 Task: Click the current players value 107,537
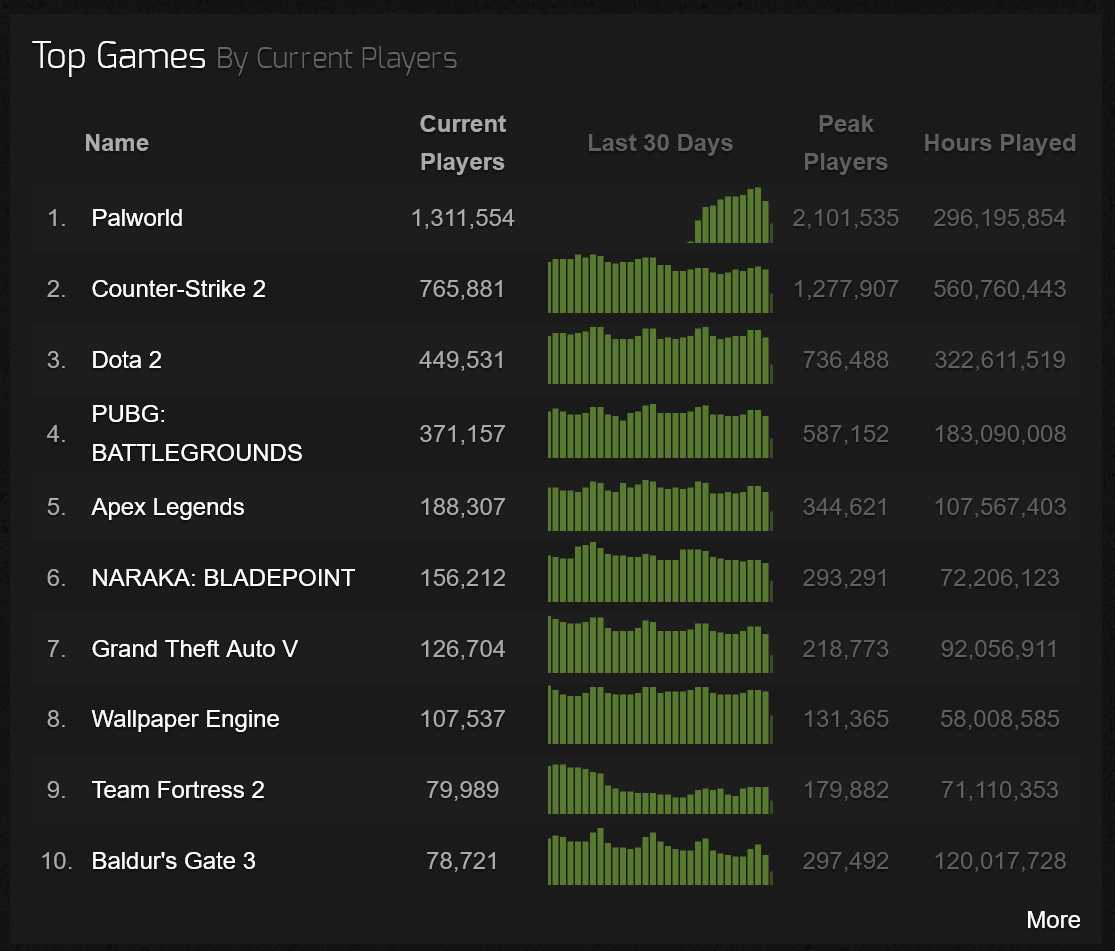462,718
